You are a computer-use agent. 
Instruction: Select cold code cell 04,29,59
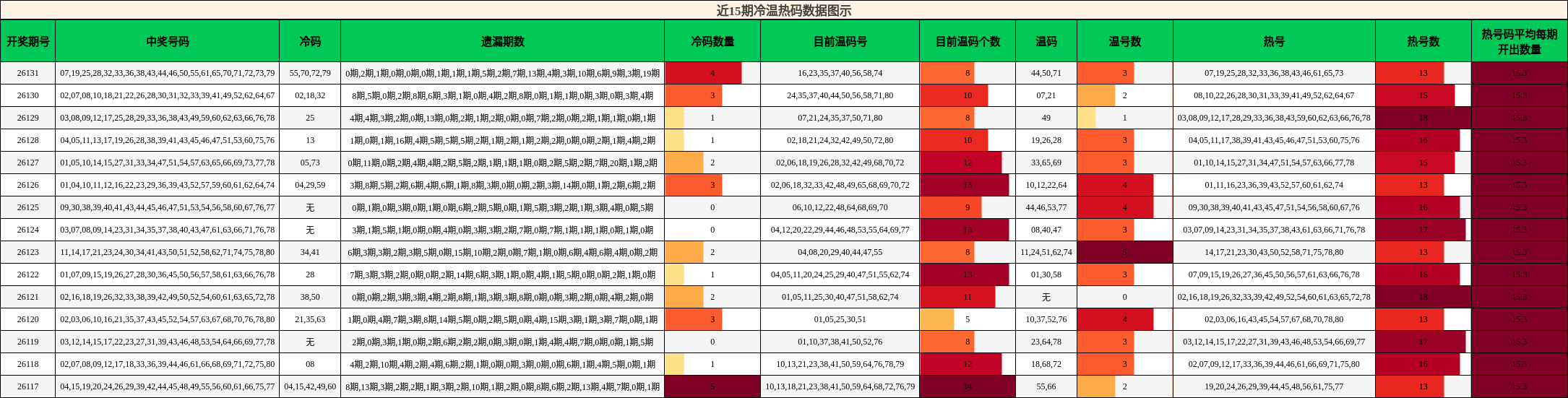tap(310, 185)
